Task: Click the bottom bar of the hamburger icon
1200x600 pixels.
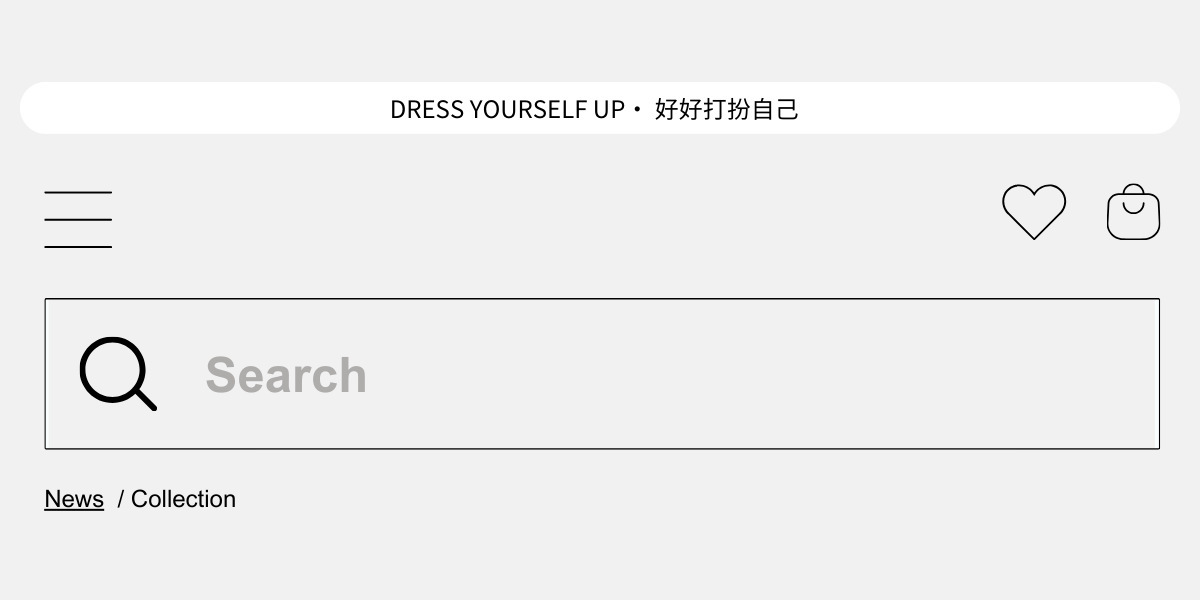Action: click(78, 246)
